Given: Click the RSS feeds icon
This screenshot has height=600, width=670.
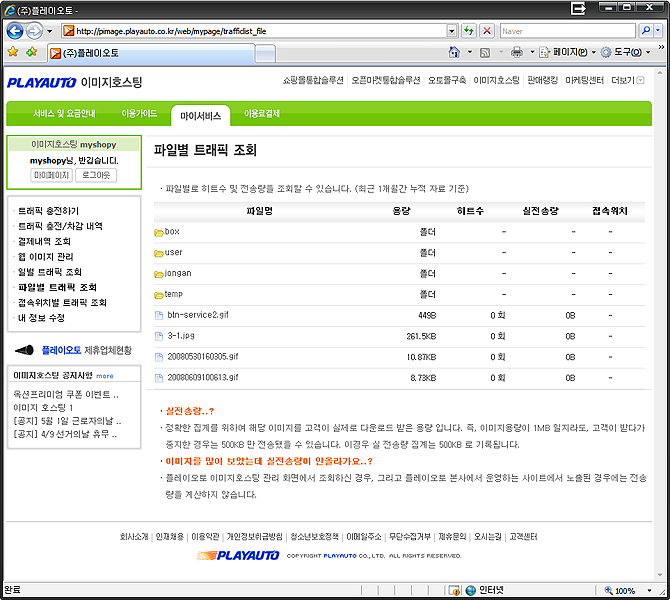Looking at the screenshot, I should [x=487, y=51].
